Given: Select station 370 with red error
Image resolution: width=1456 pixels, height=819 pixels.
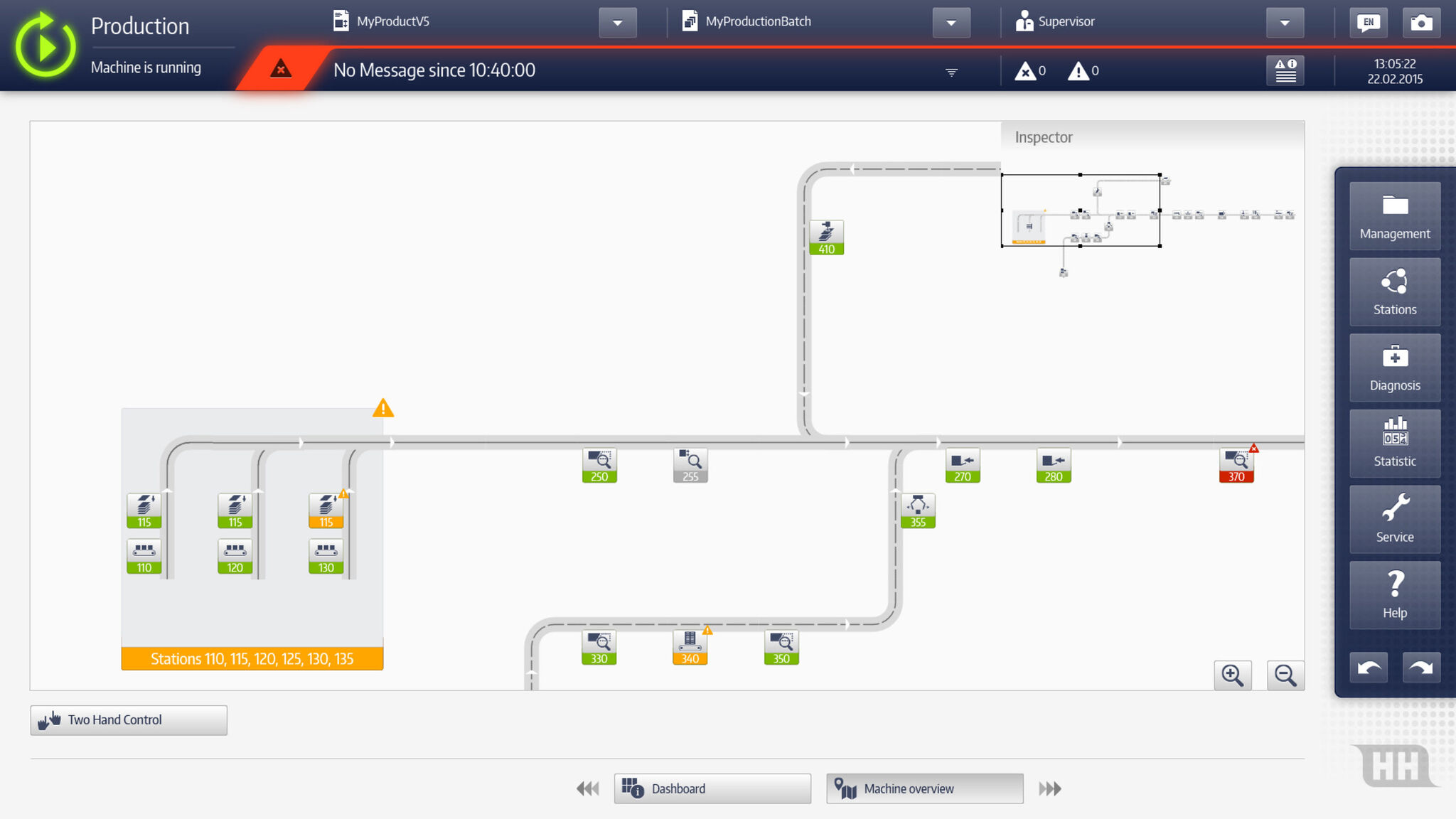Looking at the screenshot, I should coord(1236,466).
